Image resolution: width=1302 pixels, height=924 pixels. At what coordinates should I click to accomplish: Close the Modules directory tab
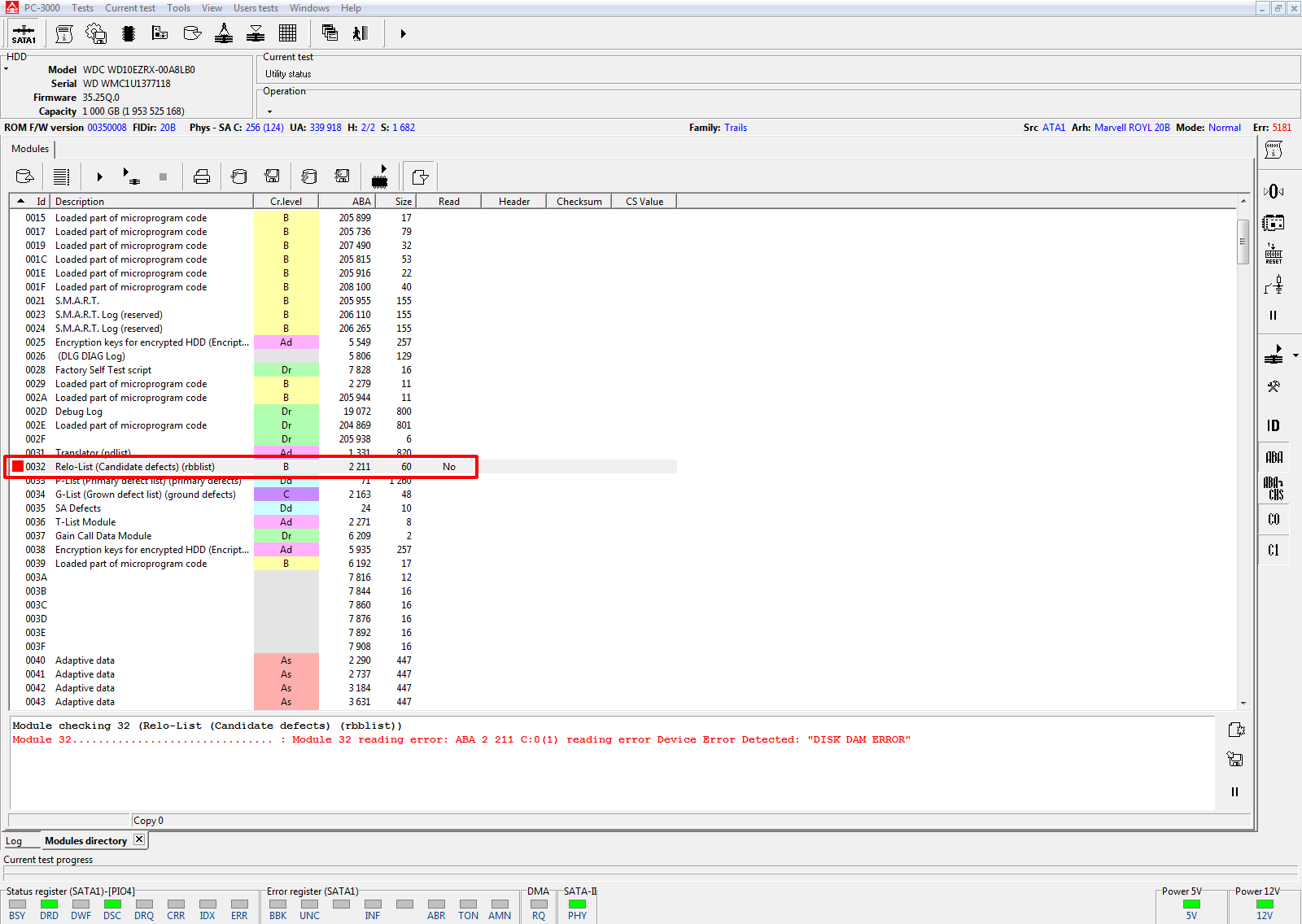pos(139,839)
